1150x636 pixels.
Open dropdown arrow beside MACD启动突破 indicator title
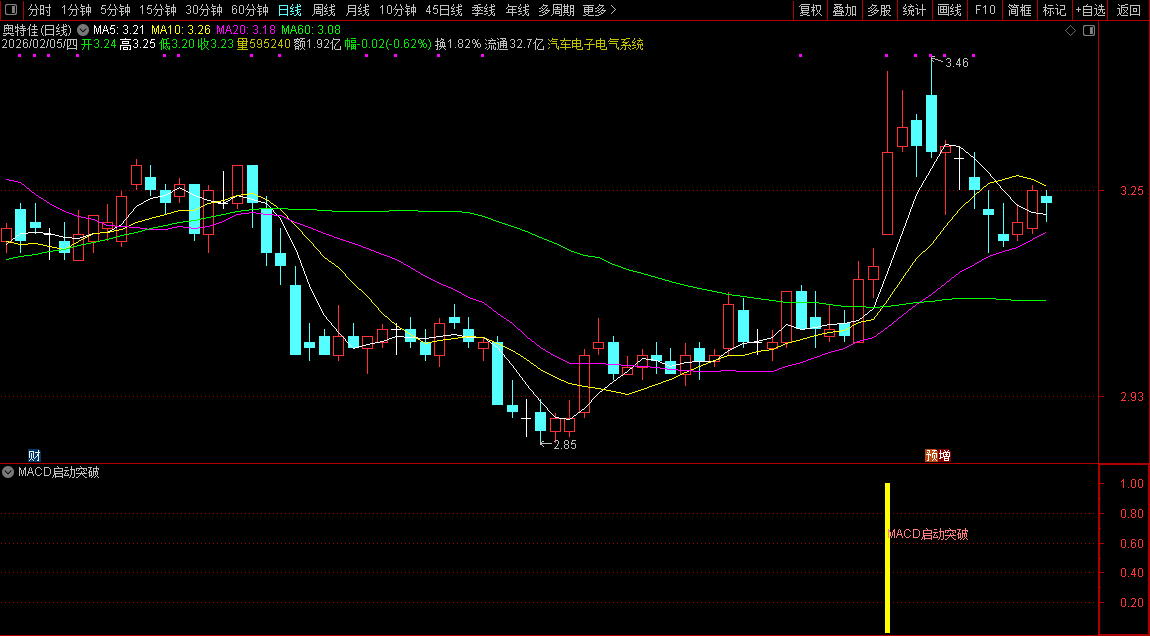(8, 472)
